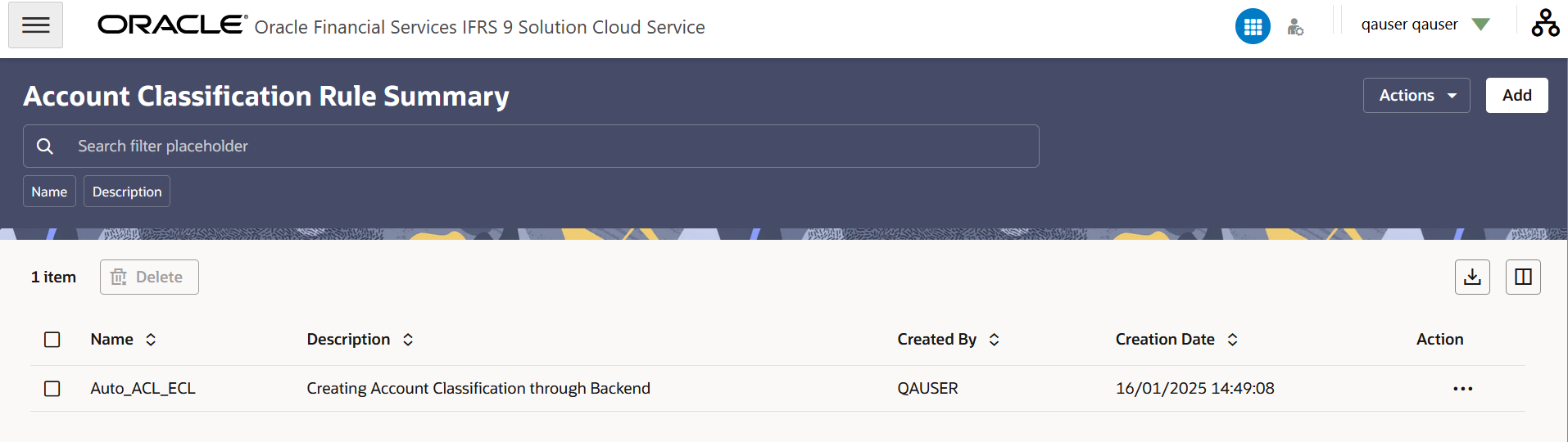Expand the Actions dropdown

click(x=1416, y=96)
